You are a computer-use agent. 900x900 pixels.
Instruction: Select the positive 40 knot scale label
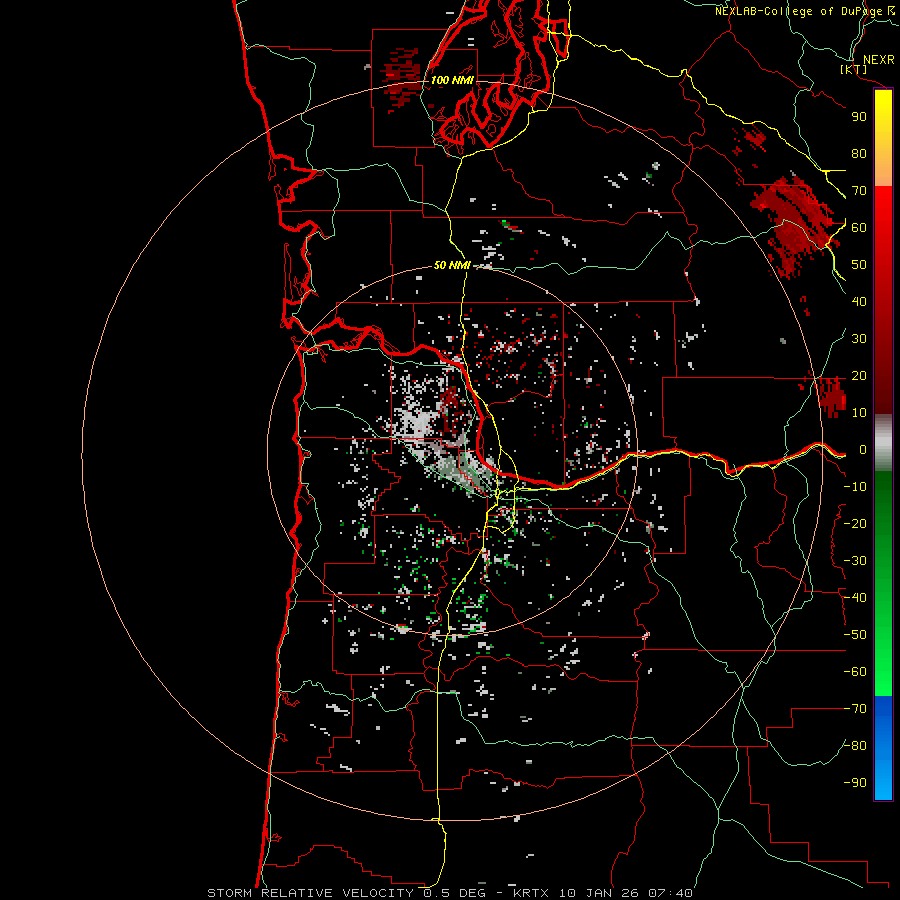click(x=859, y=301)
